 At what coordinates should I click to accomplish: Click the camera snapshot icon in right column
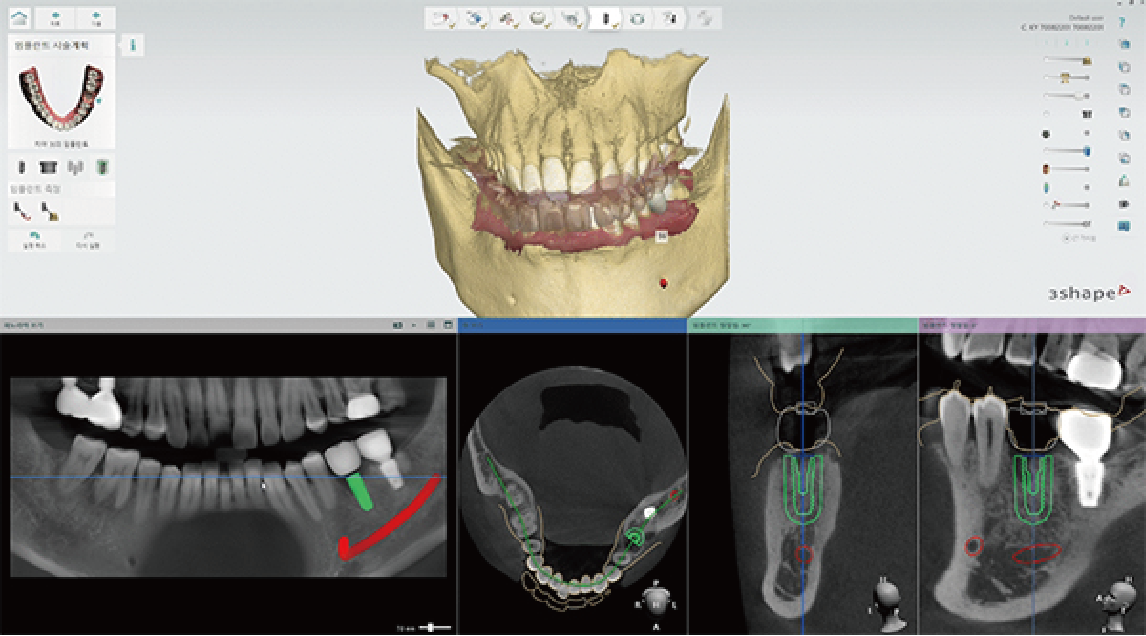coord(1124,204)
